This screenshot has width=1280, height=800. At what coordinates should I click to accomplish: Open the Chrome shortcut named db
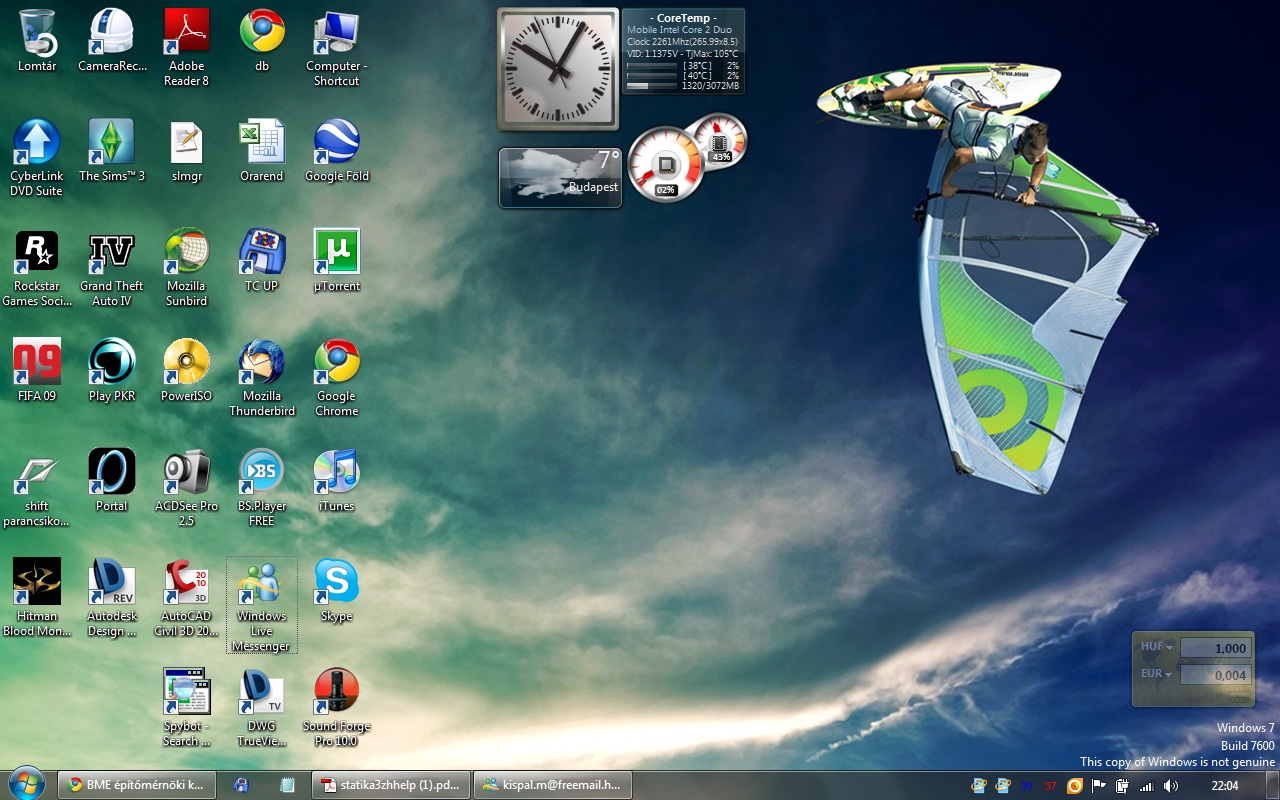coord(262,40)
